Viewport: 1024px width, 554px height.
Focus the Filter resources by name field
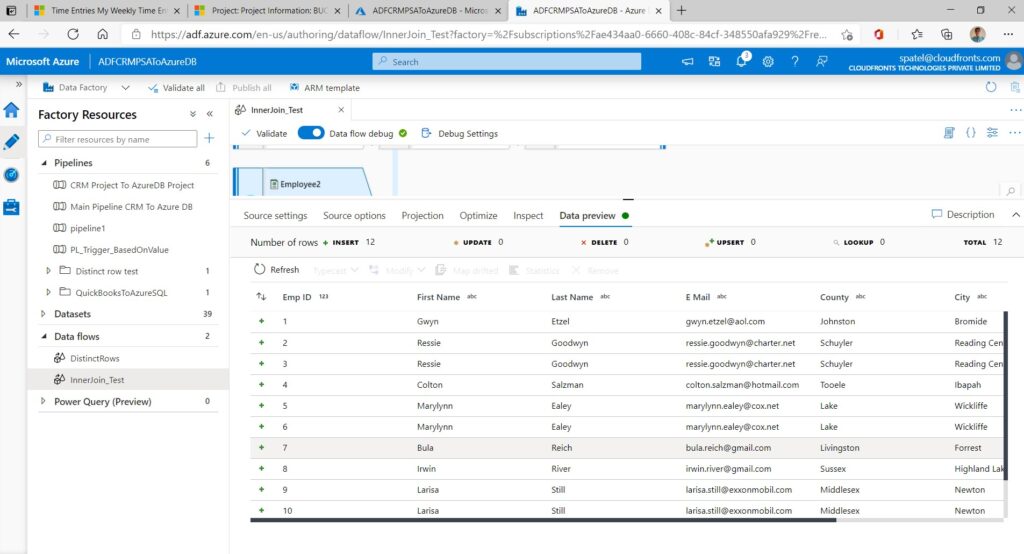click(x=118, y=139)
